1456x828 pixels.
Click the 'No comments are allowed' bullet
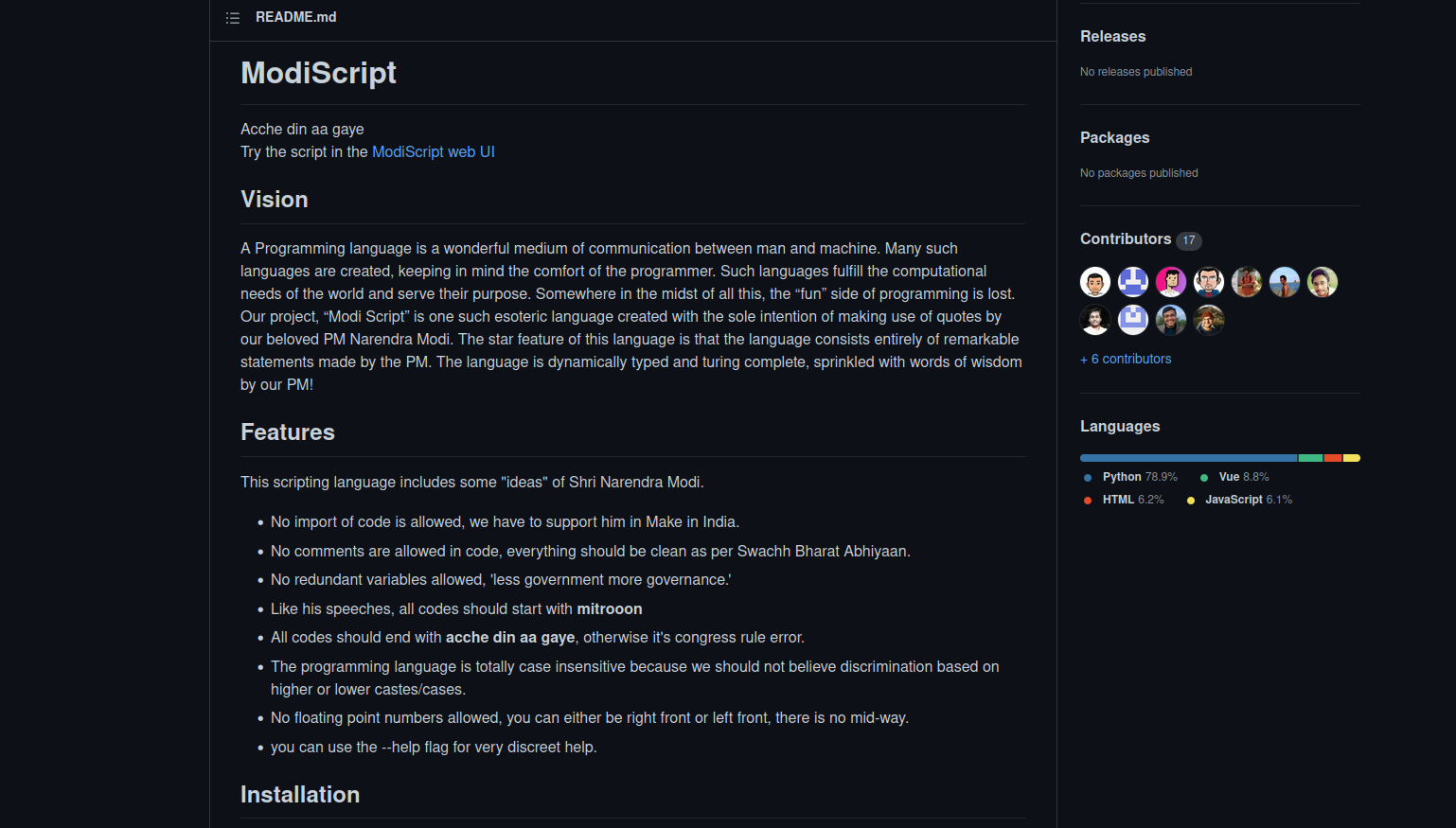coord(591,552)
